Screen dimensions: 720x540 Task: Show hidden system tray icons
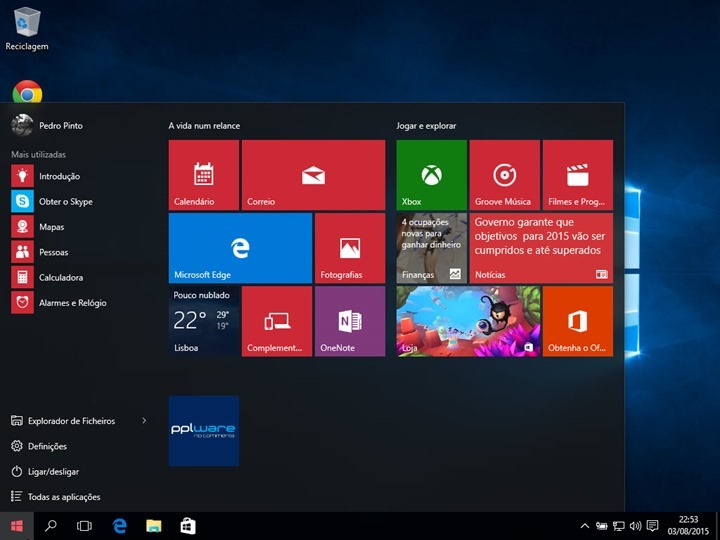tap(585, 526)
